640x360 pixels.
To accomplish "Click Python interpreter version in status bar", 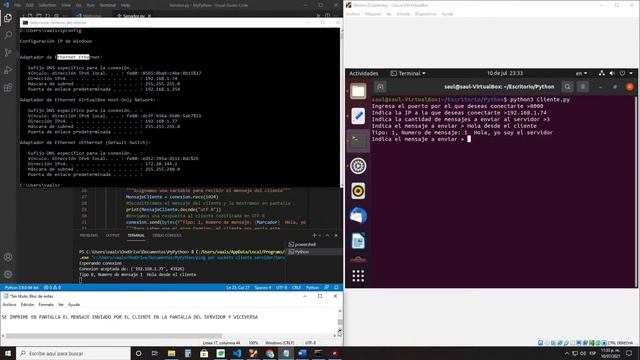I will click(22, 288).
